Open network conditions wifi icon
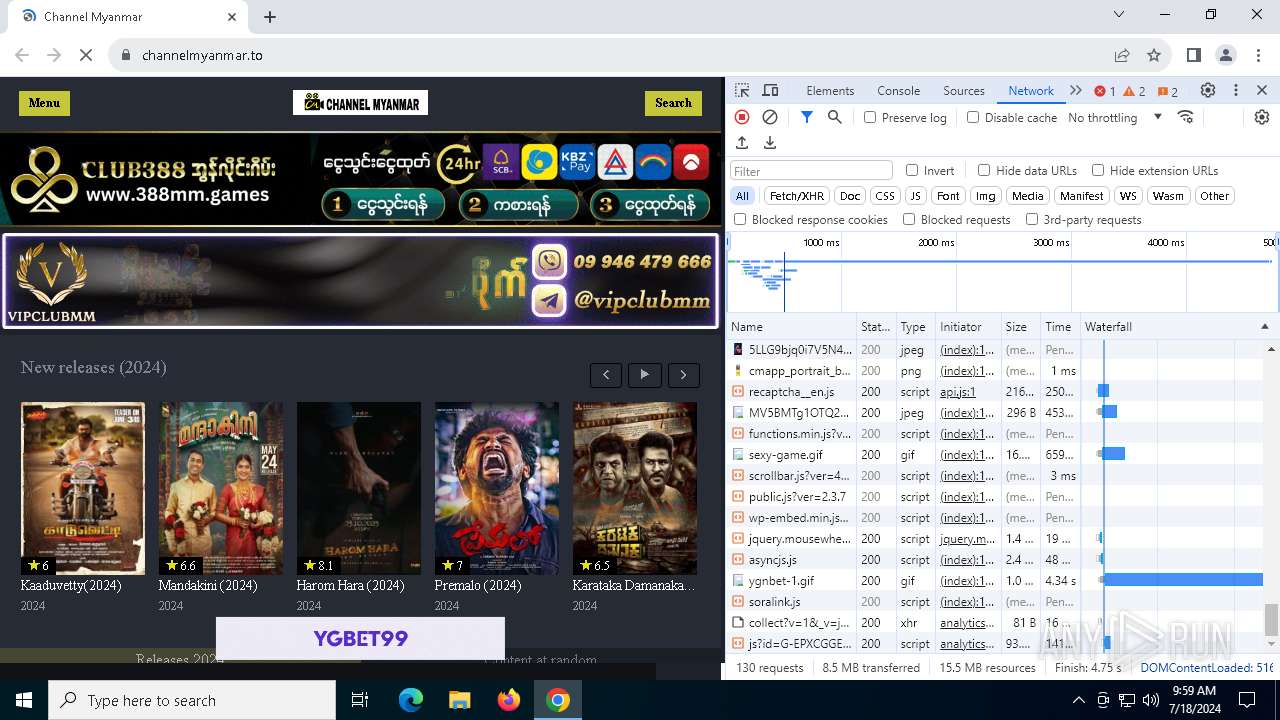This screenshot has height=720, width=1280. 1186,117
